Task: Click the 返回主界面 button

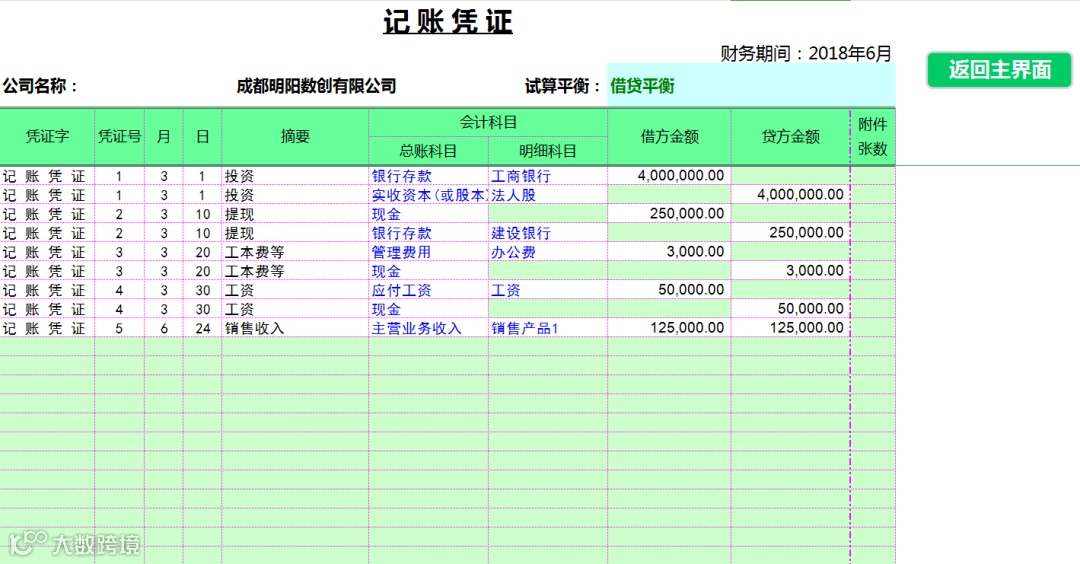Action: click(999, 70)
